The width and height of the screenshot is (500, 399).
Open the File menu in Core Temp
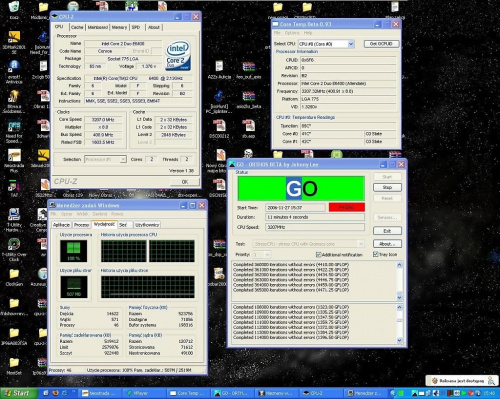(x=277, y=33)
